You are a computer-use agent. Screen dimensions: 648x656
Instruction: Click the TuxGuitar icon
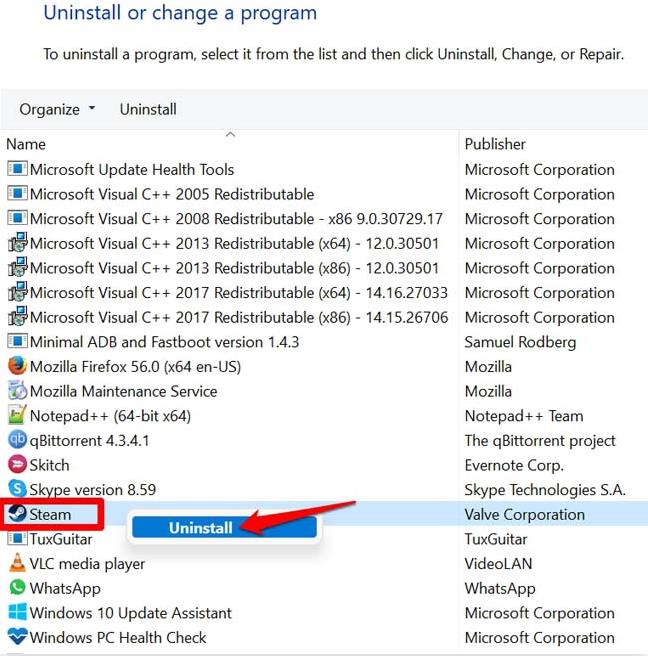(17, 538)
